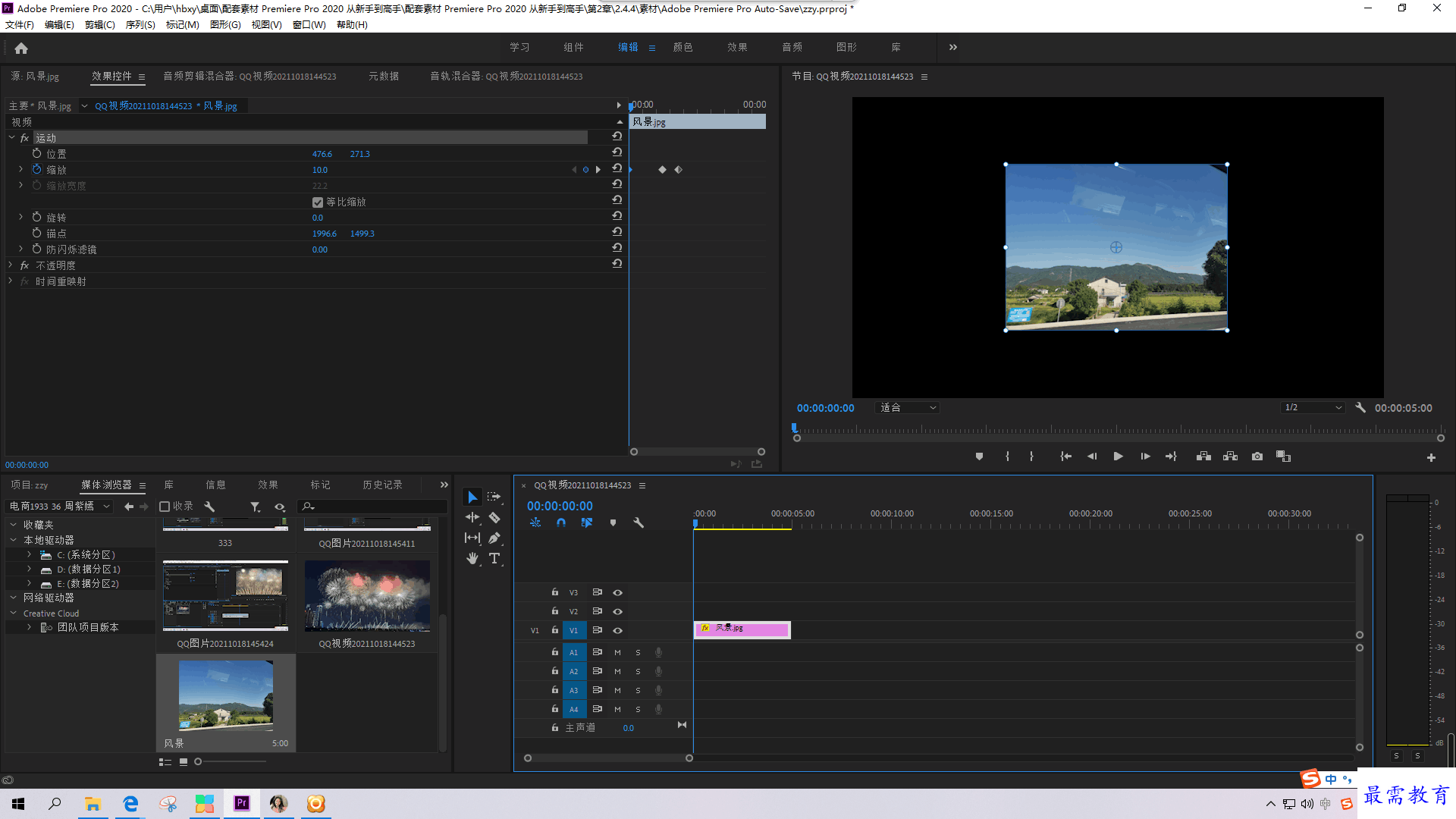The width and height of the screenshot is (1456, 819).
Task: Reset the Position parameter
Action: 617,152
